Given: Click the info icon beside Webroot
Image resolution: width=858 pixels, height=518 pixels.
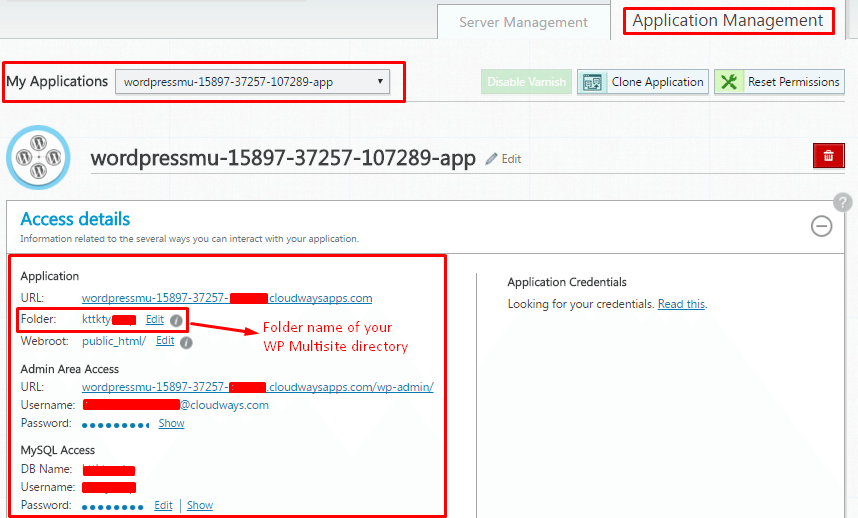Looking at the screenshot, I should point(186,343).
